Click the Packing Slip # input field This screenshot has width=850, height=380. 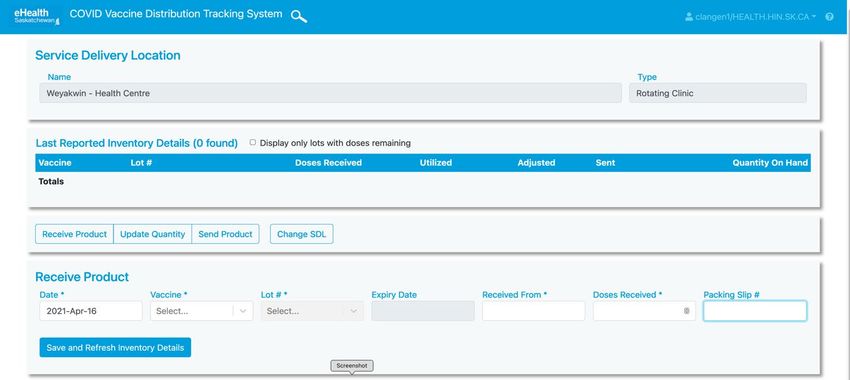point(755,311)
